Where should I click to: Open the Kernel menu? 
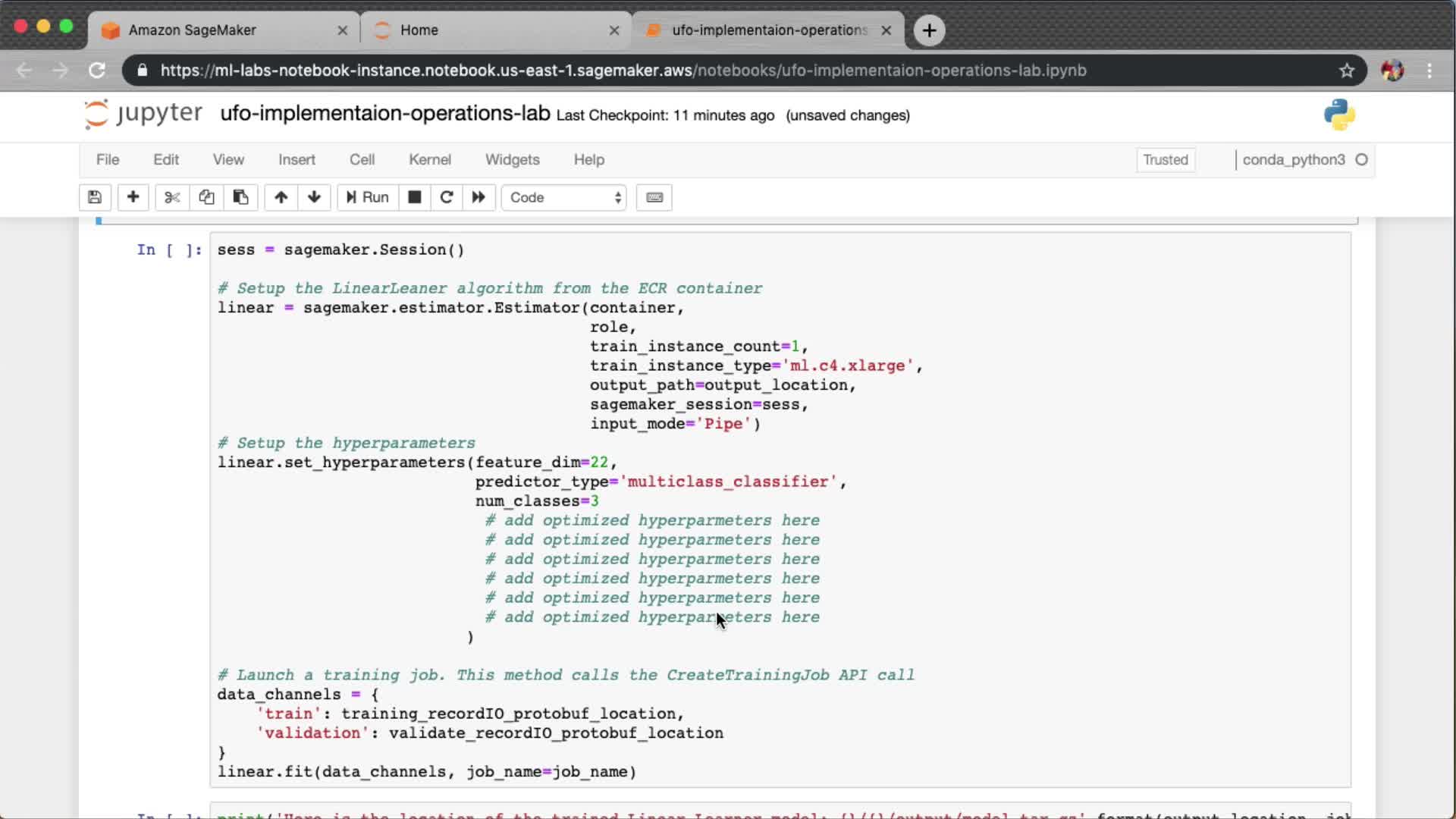pyautogui.click(x=429, y=159)
